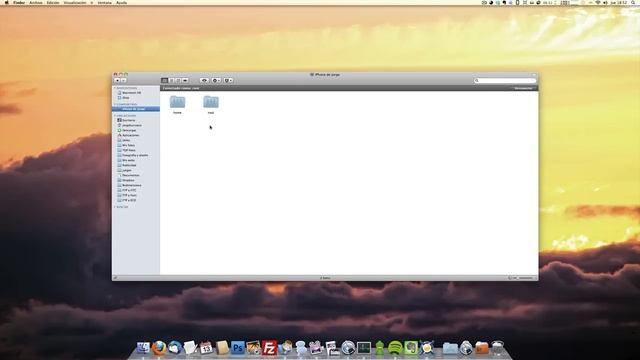Switch to icon view
Viewport: 640px width, 360px height.
(164, 80)
